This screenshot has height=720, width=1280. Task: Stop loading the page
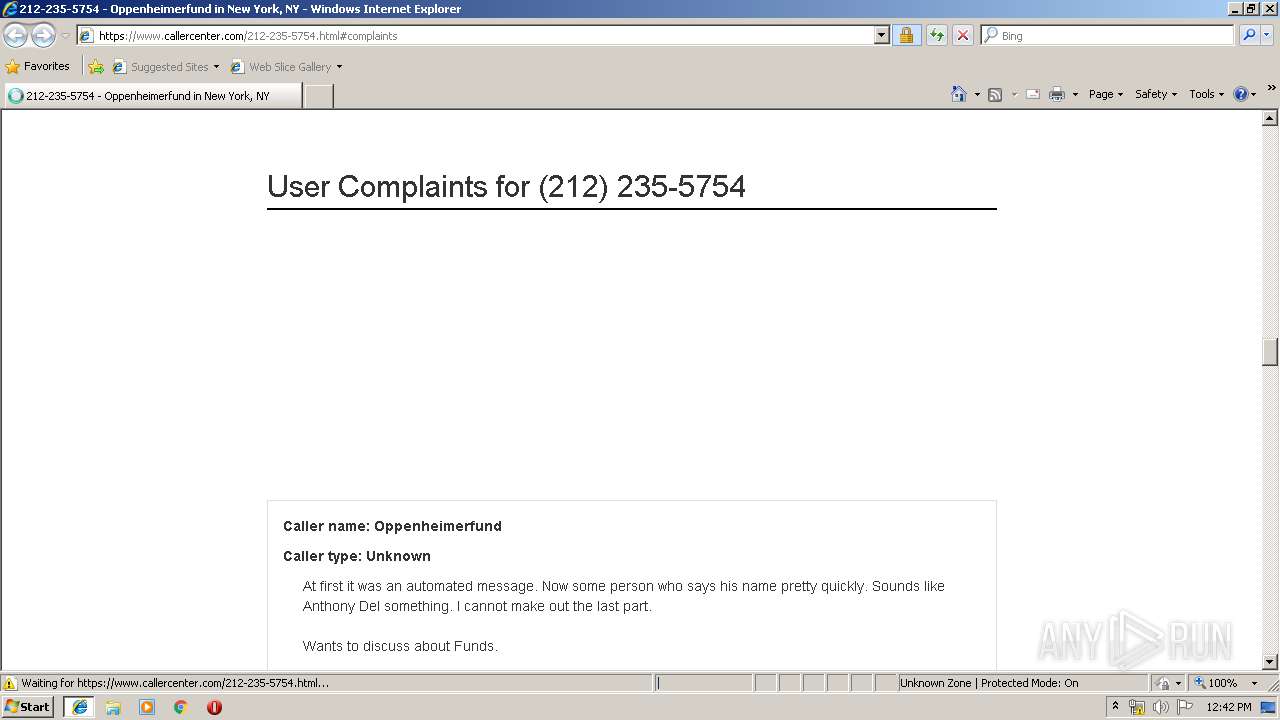point(962,36)
